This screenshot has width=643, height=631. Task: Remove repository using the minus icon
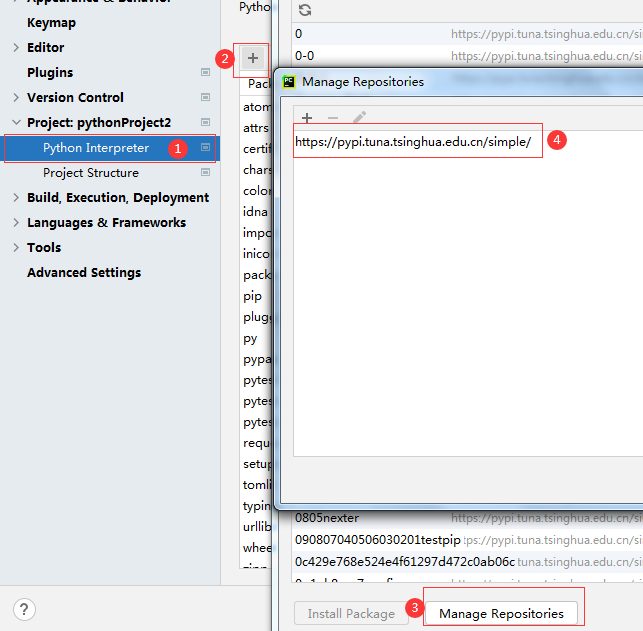[x=333, y=118]
